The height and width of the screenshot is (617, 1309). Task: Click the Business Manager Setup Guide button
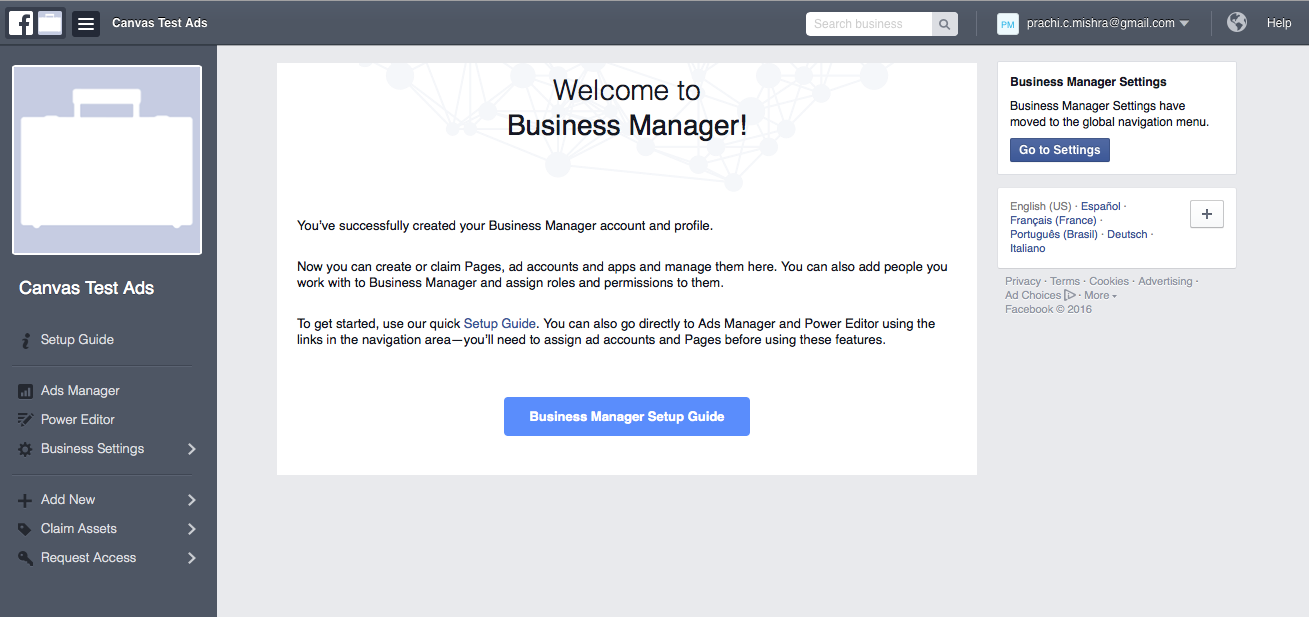pos(627,417)
